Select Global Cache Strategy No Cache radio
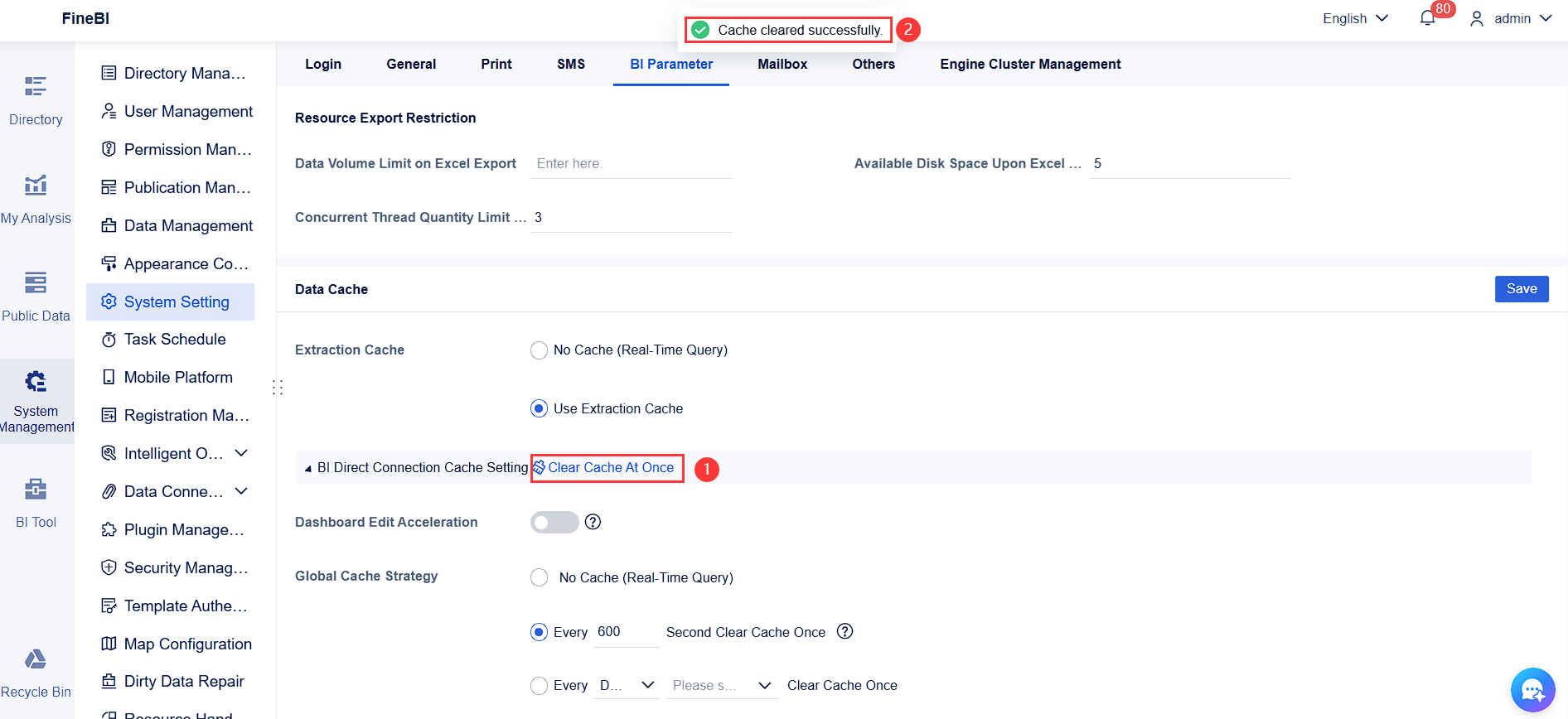1568x719 pixels. coord(539,577)
